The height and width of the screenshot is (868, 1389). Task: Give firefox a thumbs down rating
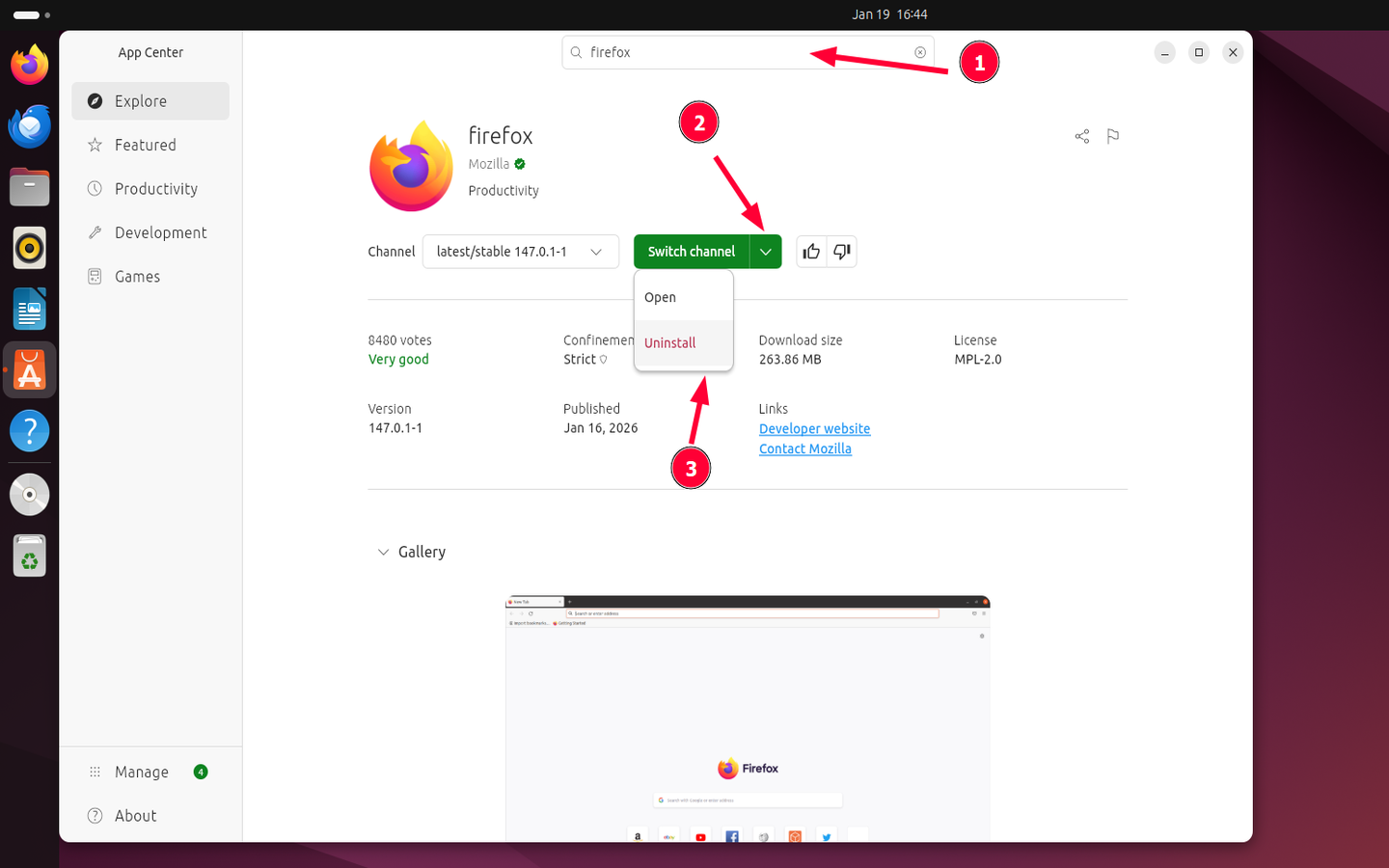point(841,251)
